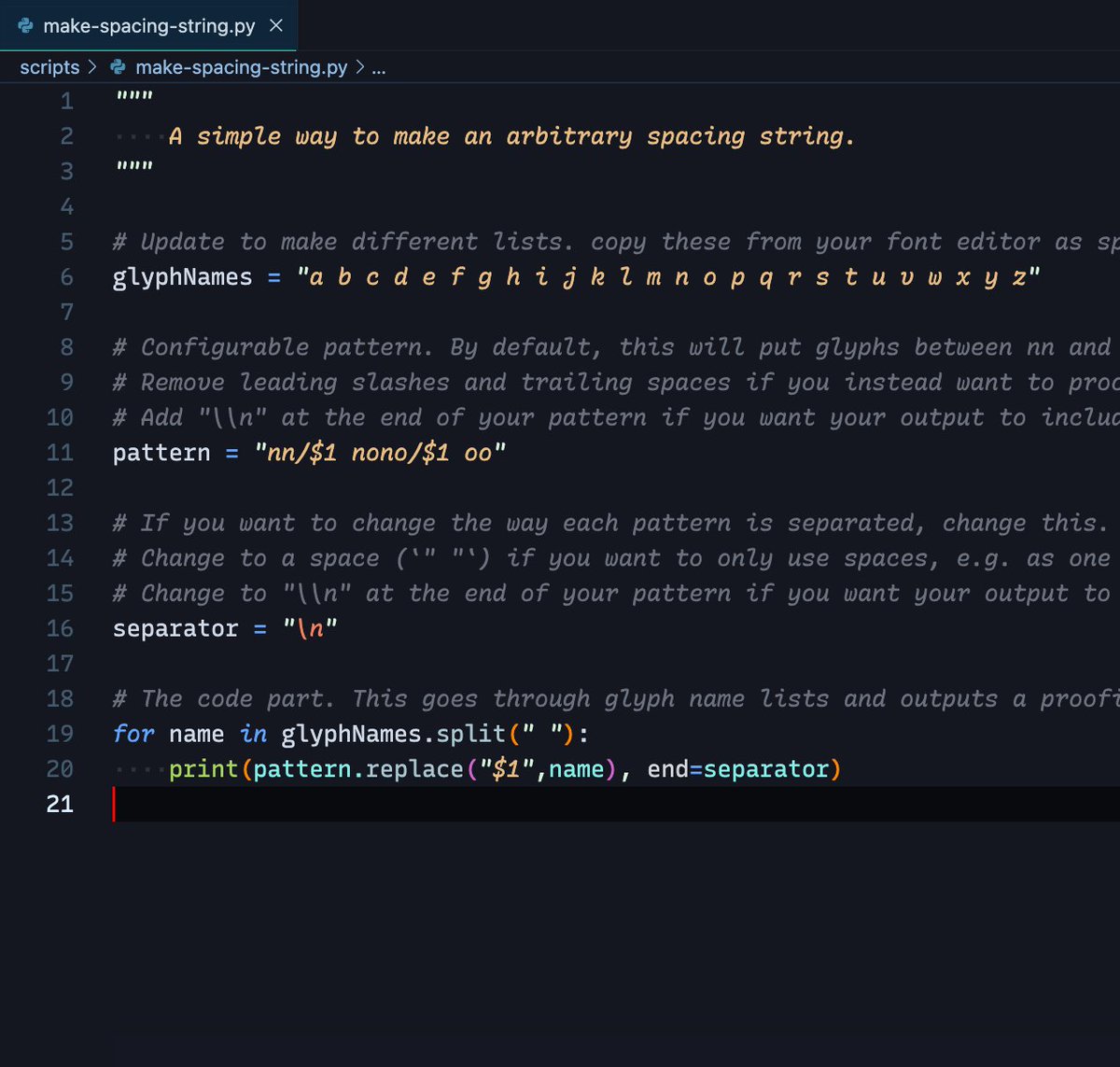The height and width of the screenshot is (1067, 1120).
Task: Click the glyphNames variable on line 6
Action: (182, 277)
